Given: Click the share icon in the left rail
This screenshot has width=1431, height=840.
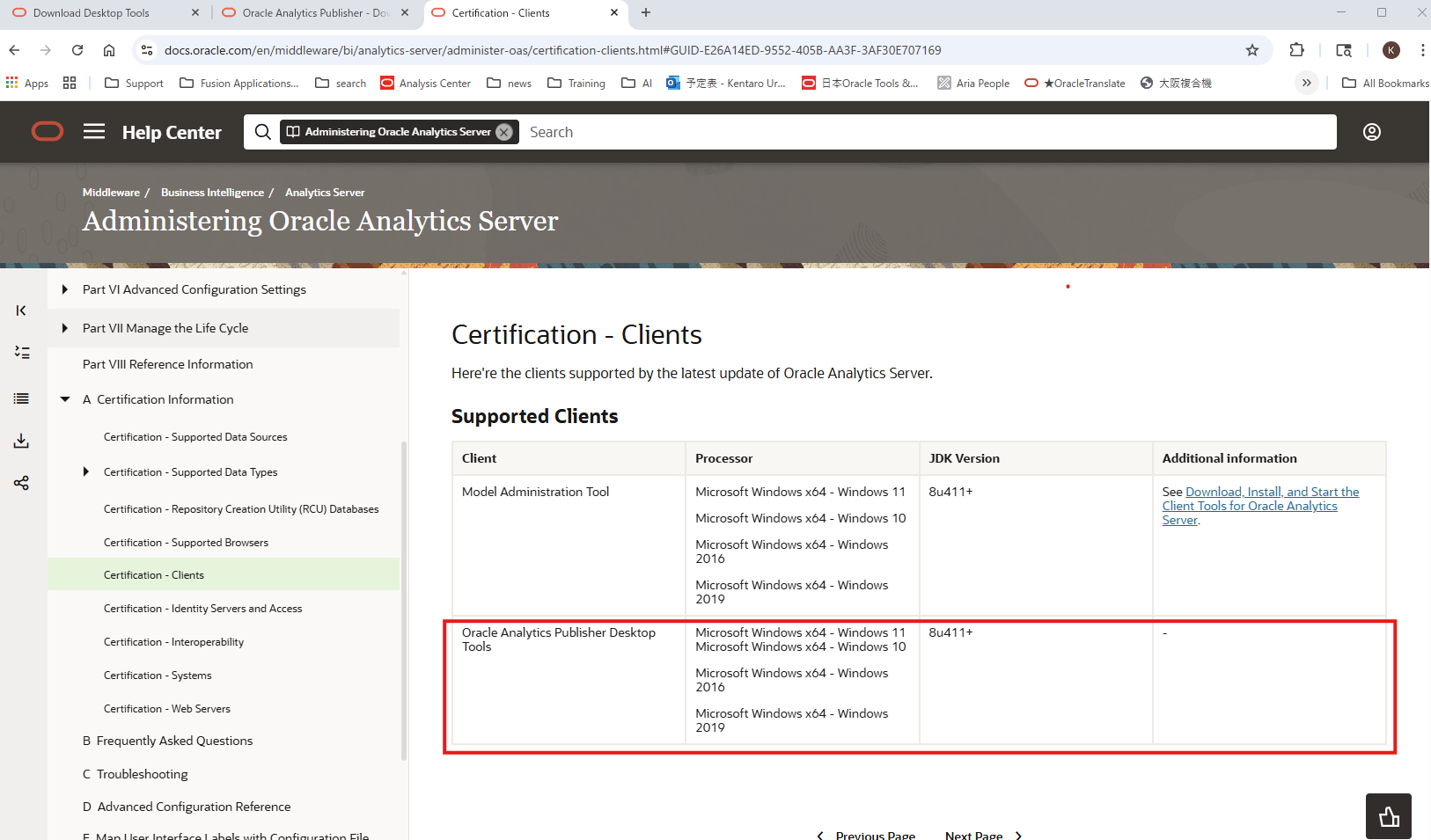Looking at the screenshot, I should (21, 483).
